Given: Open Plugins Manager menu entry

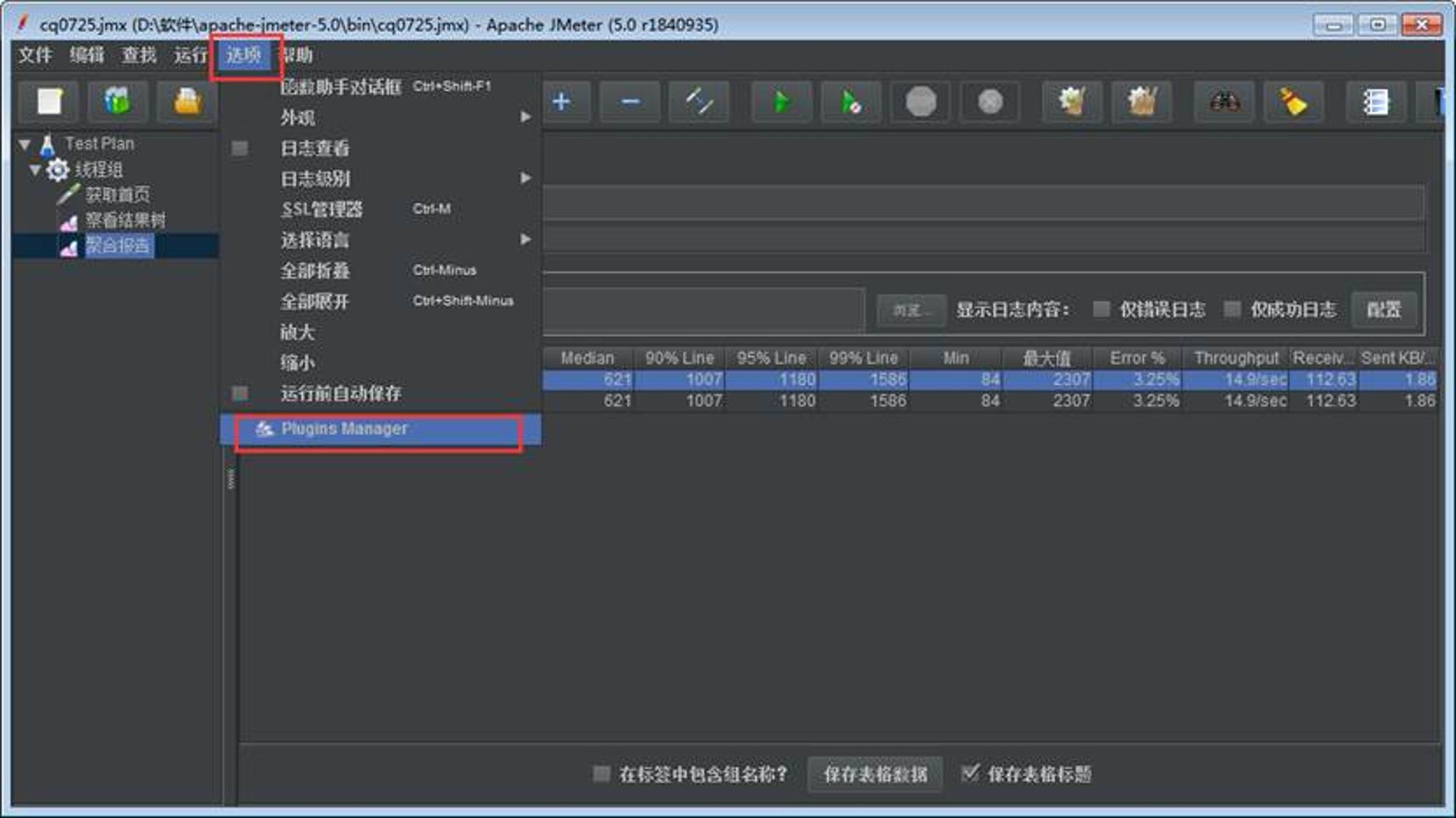Looking at the screenshot, I should pos(344,429).
